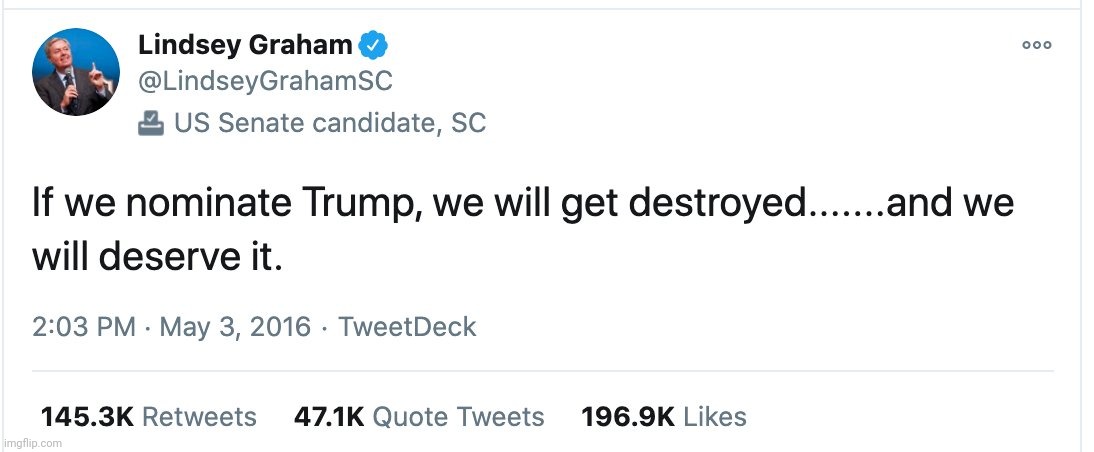This screenshot has height=452, width=1094.
Task: Show the 47.1K Quote Tweets
Action: coord(419,417)
